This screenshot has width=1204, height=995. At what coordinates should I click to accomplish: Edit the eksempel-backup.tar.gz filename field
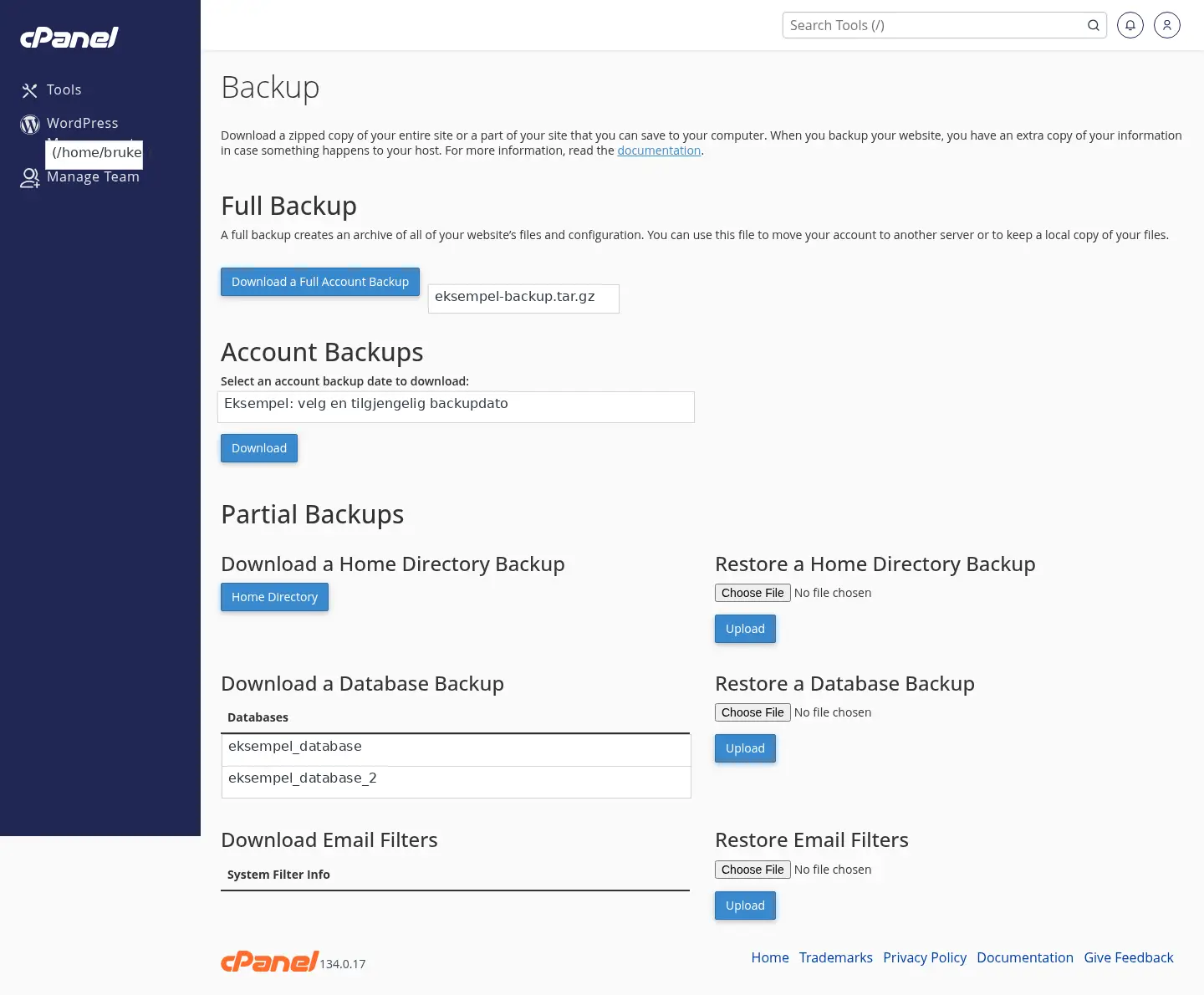click(523, 298)
